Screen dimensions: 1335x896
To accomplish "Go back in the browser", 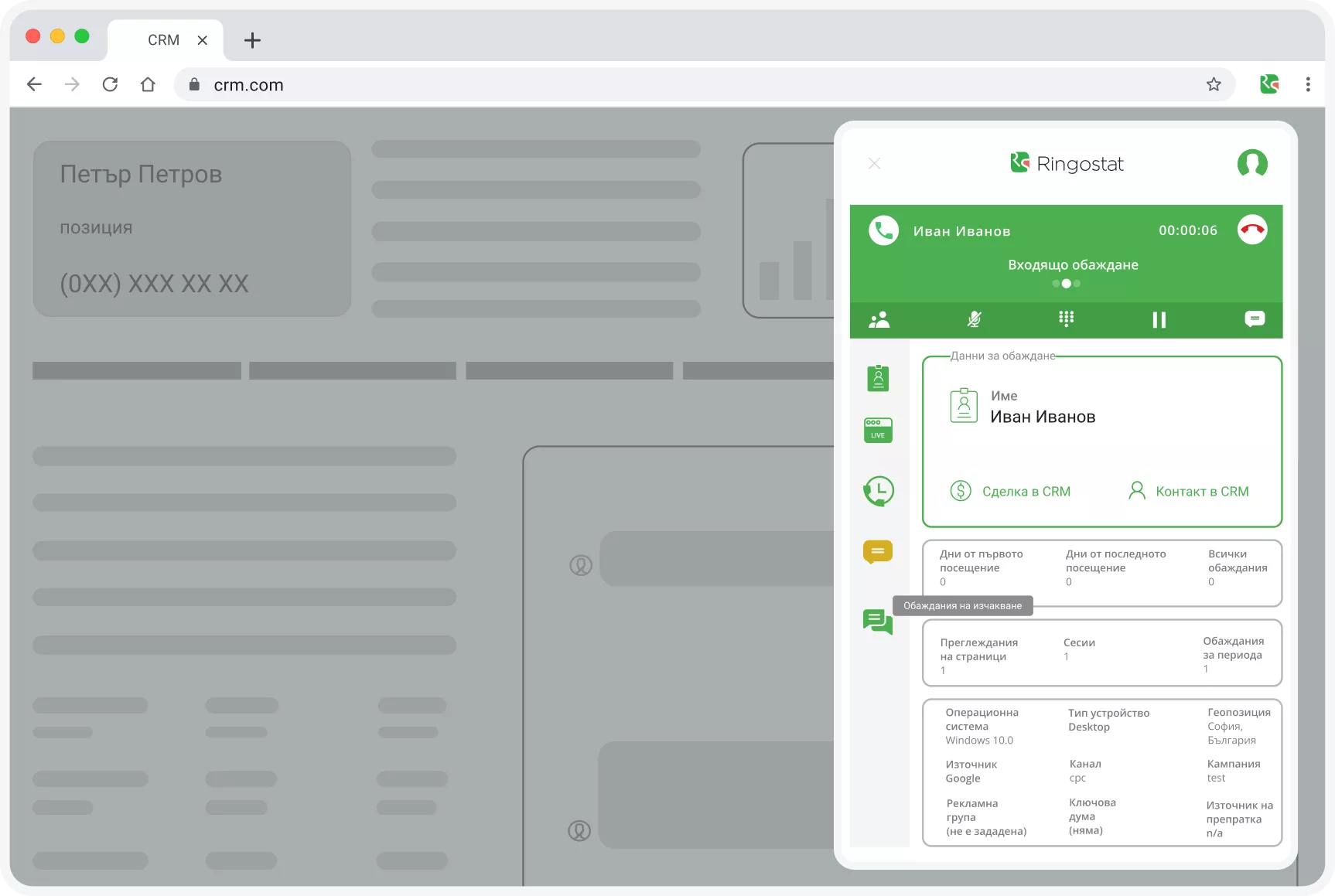I will [x=34, y=84].
